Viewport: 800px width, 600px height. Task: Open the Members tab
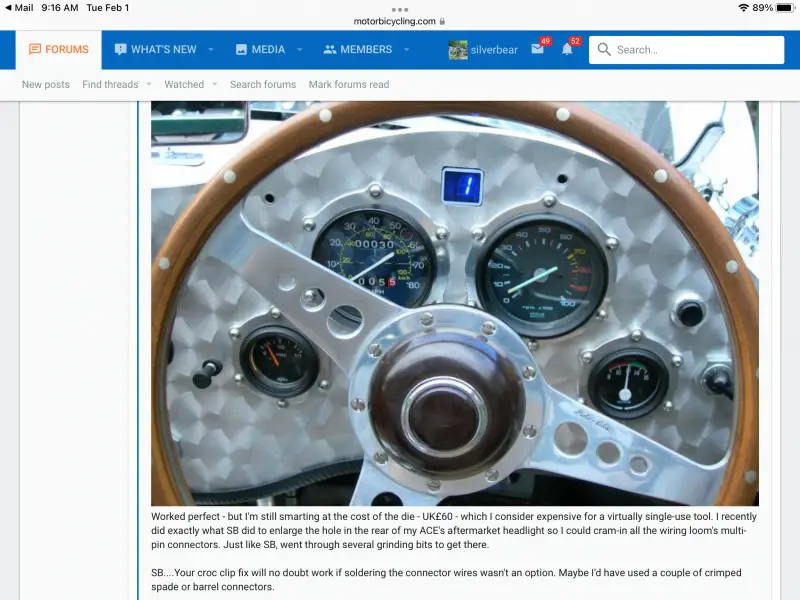coord(358,49)
